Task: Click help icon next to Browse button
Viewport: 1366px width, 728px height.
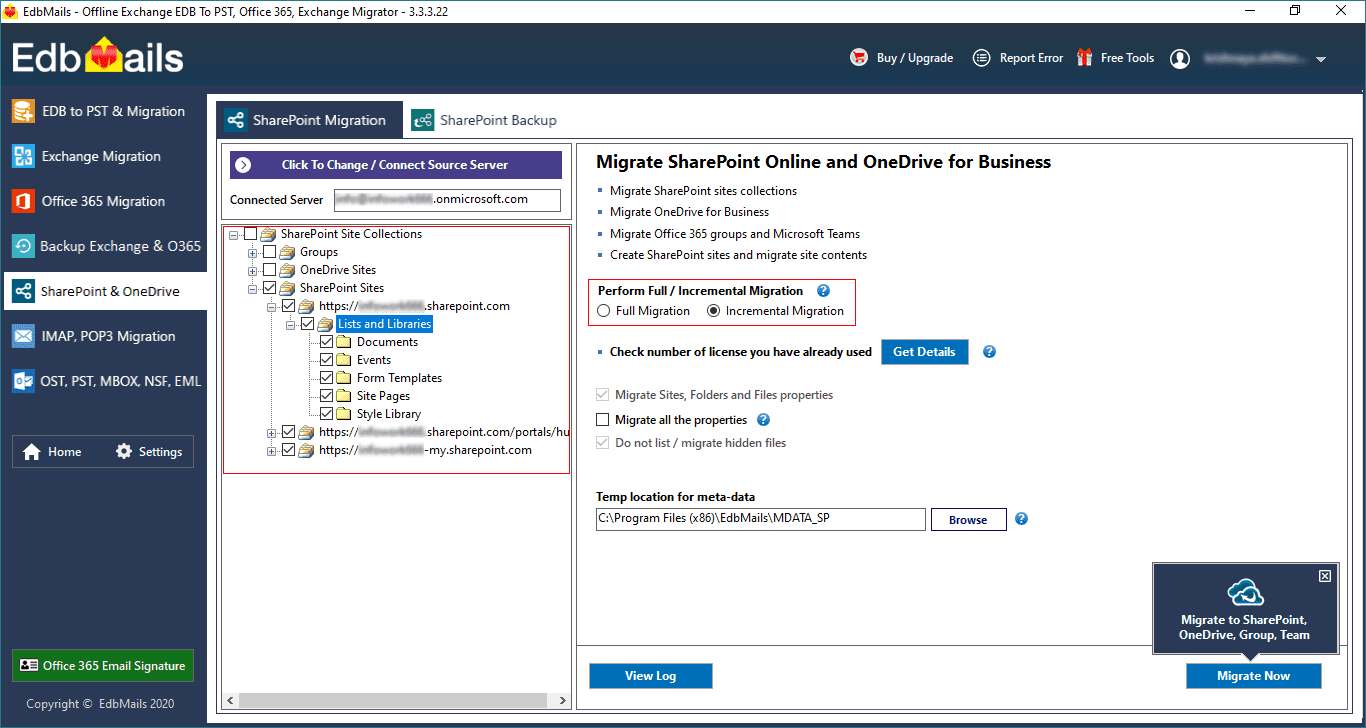Action: click(1021, 519)
